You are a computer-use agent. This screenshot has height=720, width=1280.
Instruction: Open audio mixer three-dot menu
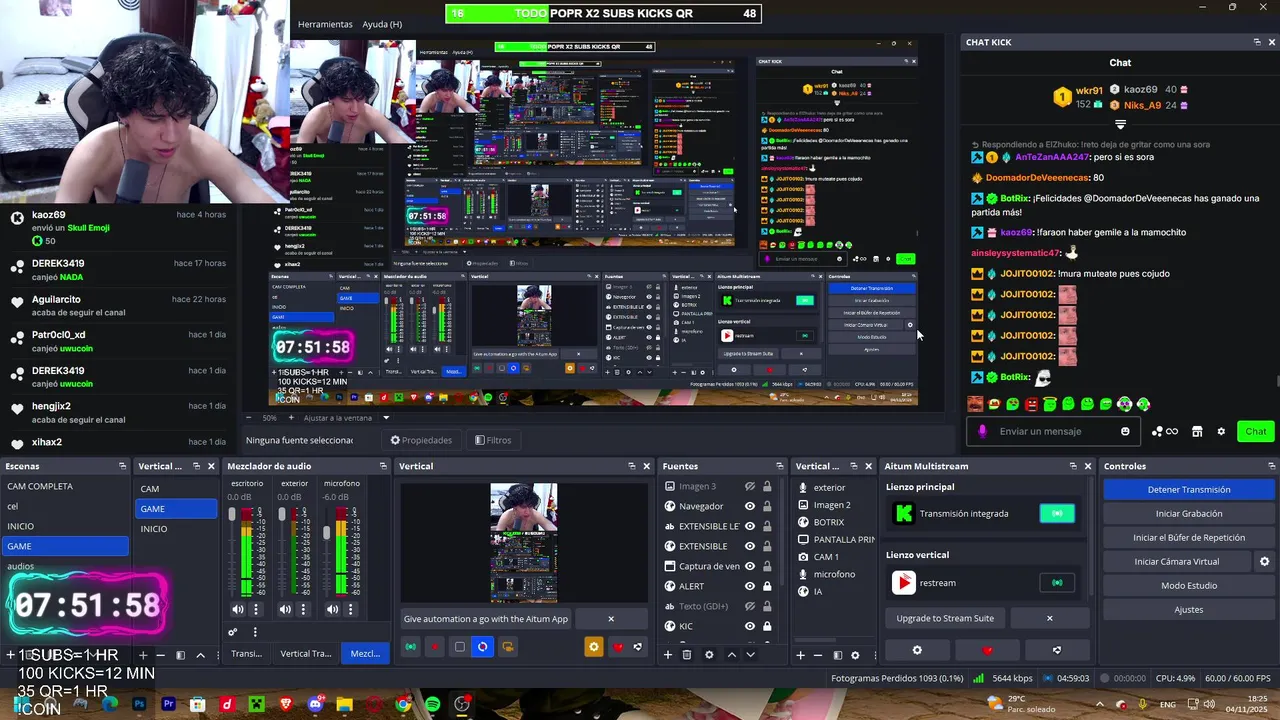pos(255,632)
